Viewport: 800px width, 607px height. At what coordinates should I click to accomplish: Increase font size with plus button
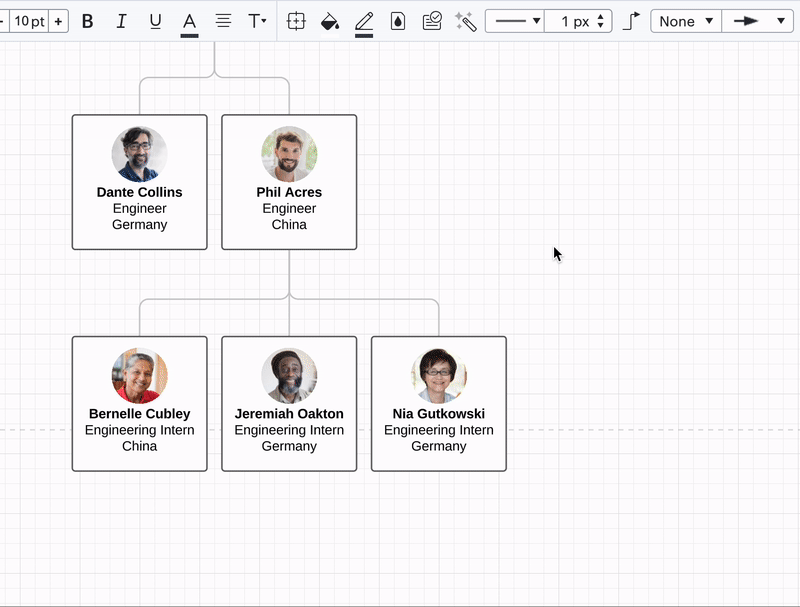[x=59, y=21]
